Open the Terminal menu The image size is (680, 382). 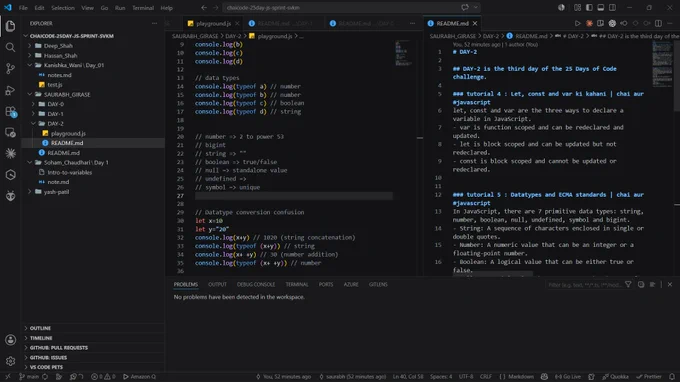pyautogui.click(x=143, y=8)
